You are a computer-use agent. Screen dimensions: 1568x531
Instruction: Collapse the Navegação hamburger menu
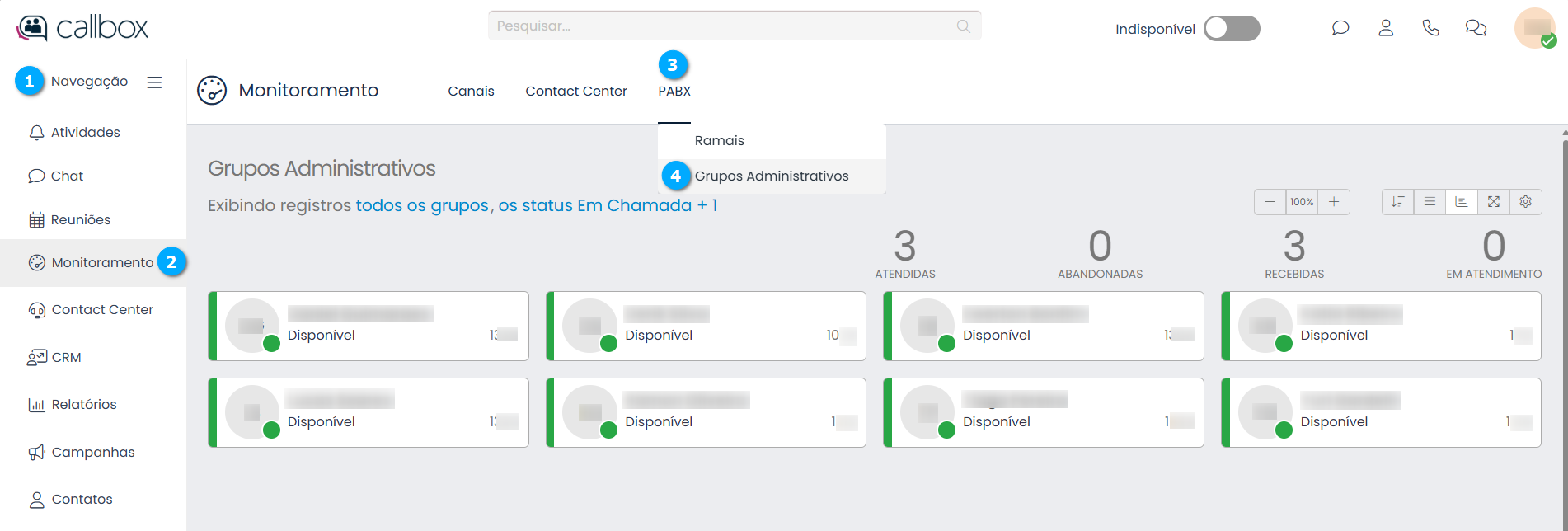point(154,82)
